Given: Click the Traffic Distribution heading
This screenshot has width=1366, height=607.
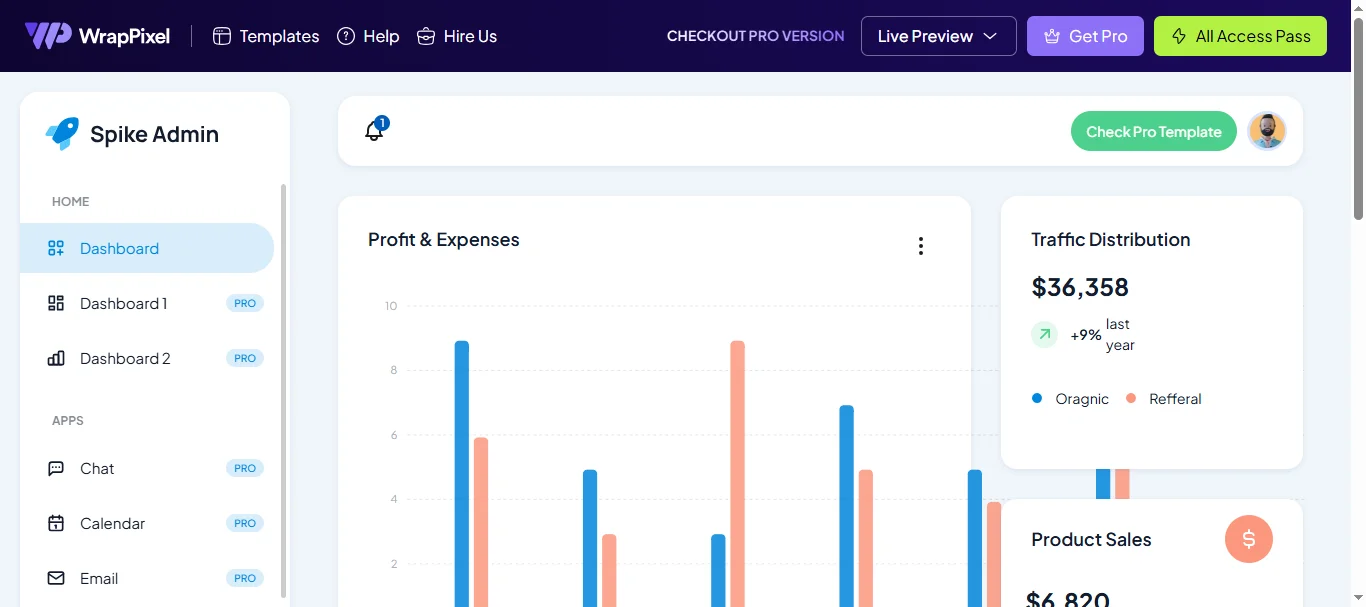Looking at the screenshot, I should click(1111, 240).
